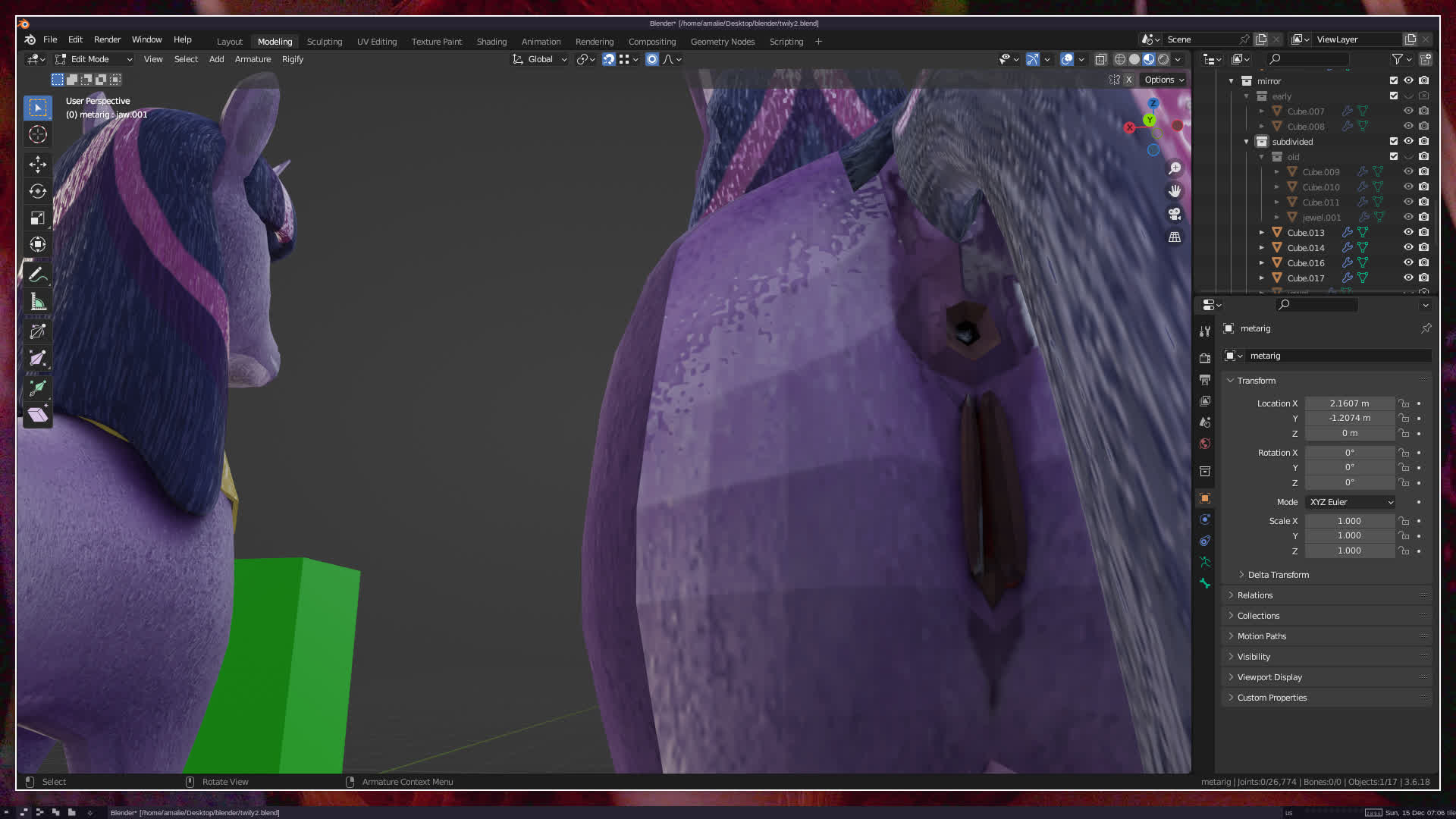Open the Armature menu
1456x819 pixels.
[253, 59]
